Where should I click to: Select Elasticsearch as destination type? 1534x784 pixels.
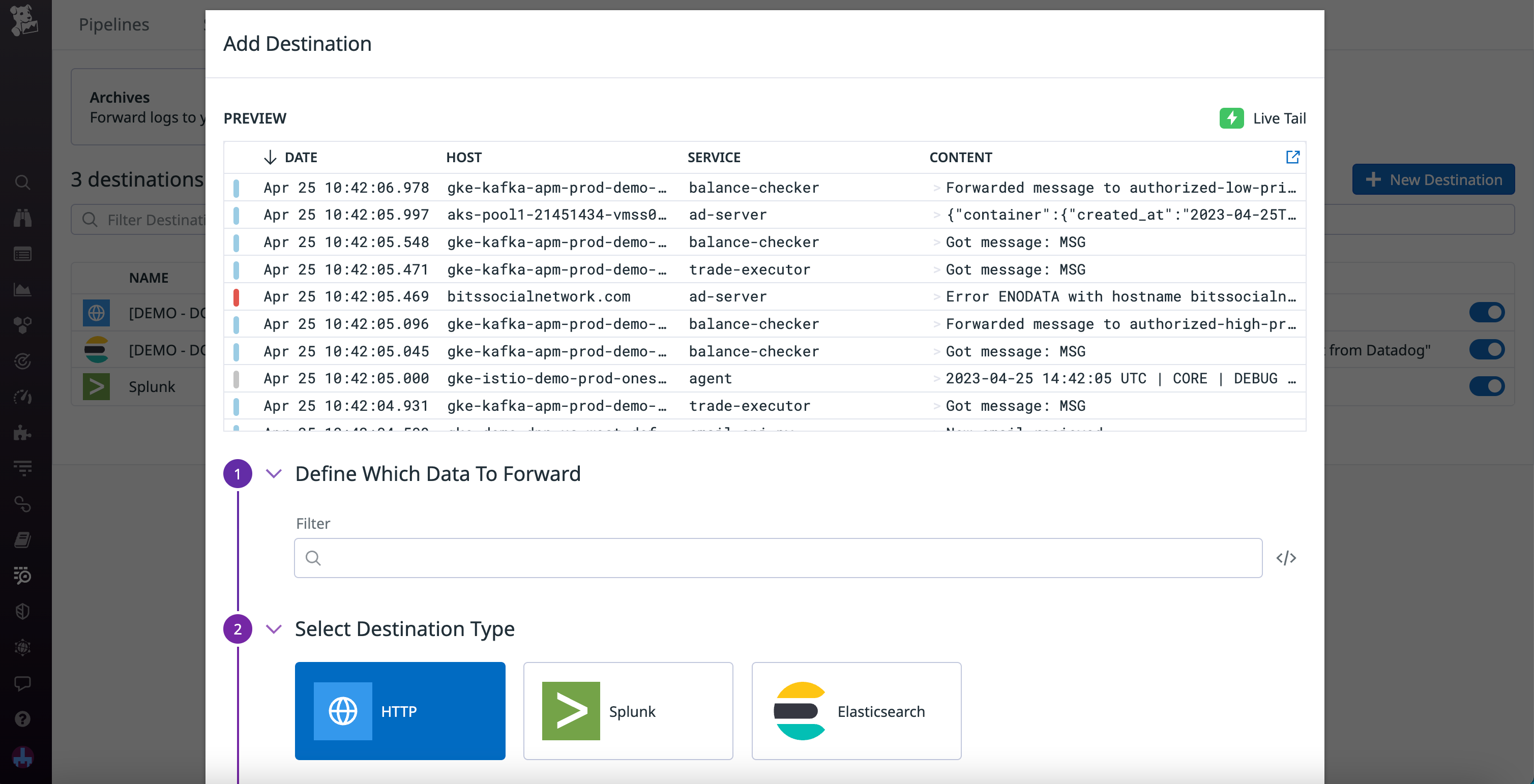(x=857, y=711)
